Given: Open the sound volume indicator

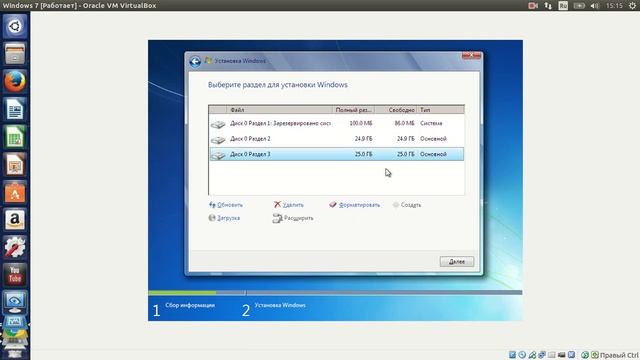Looking at the screenshot, I should point(595,6).
